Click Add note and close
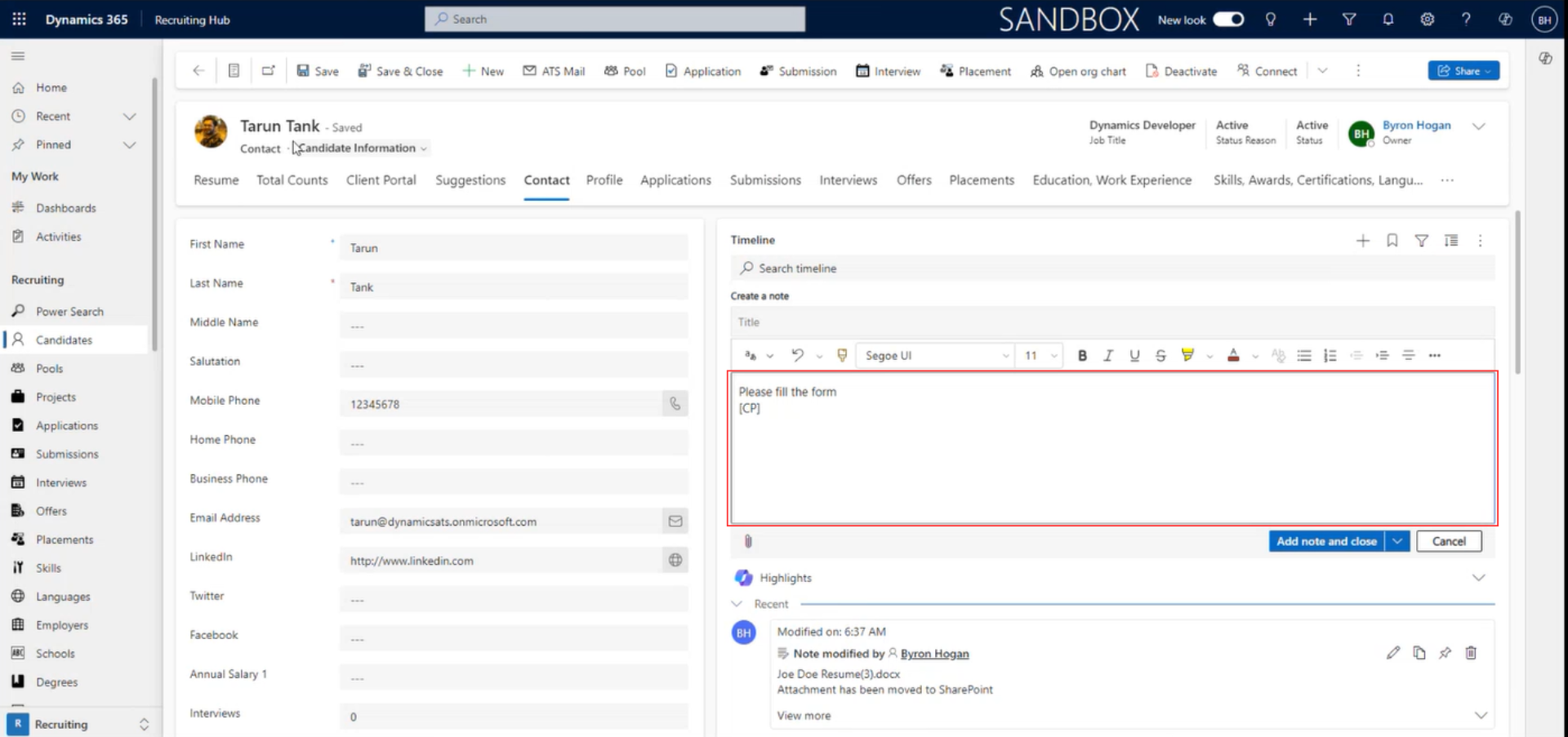The width and height of the screenshot is (1568, 737). pos(1326,541)
